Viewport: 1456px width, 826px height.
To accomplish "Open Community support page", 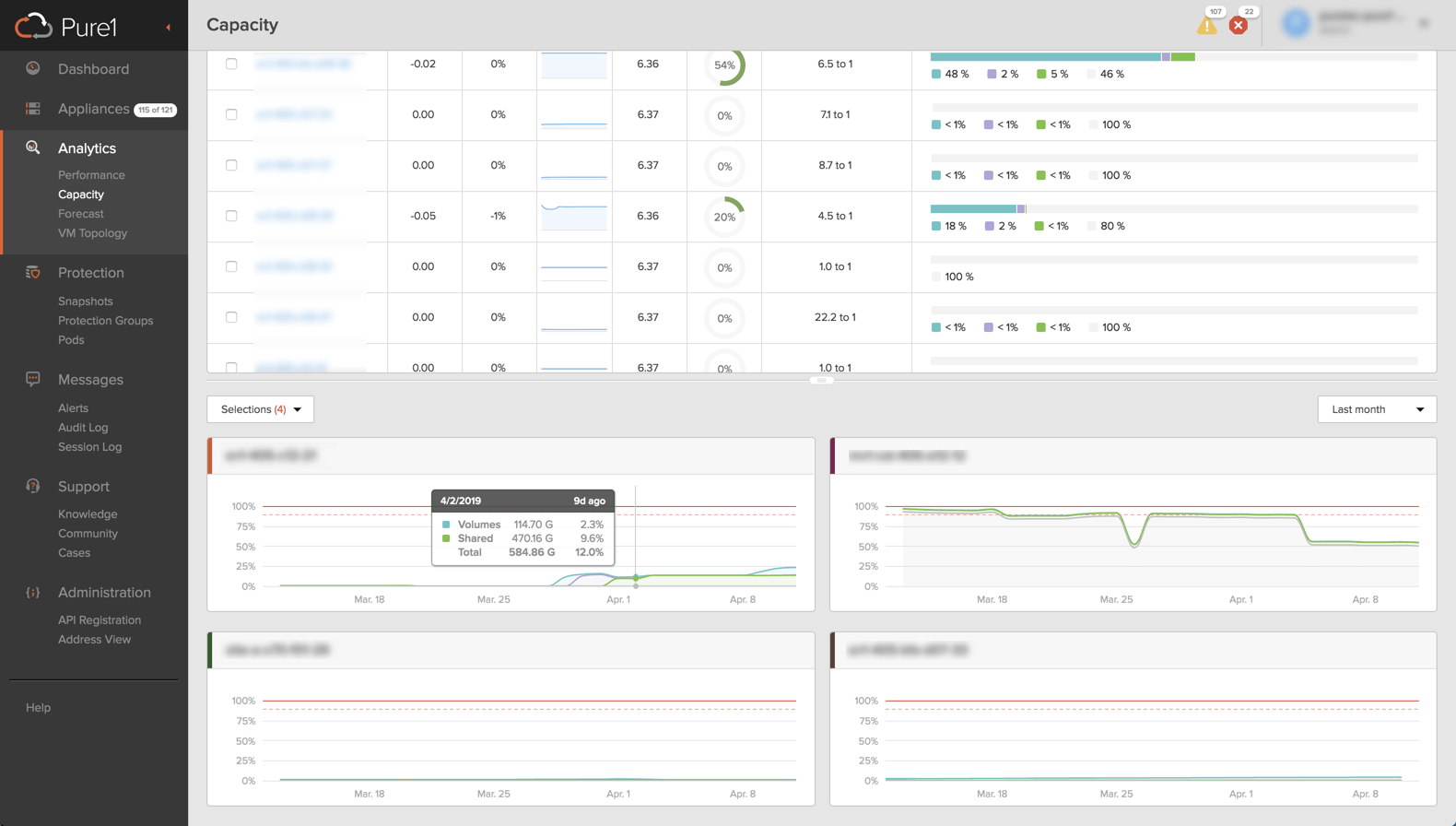I will tap(88, 534).
